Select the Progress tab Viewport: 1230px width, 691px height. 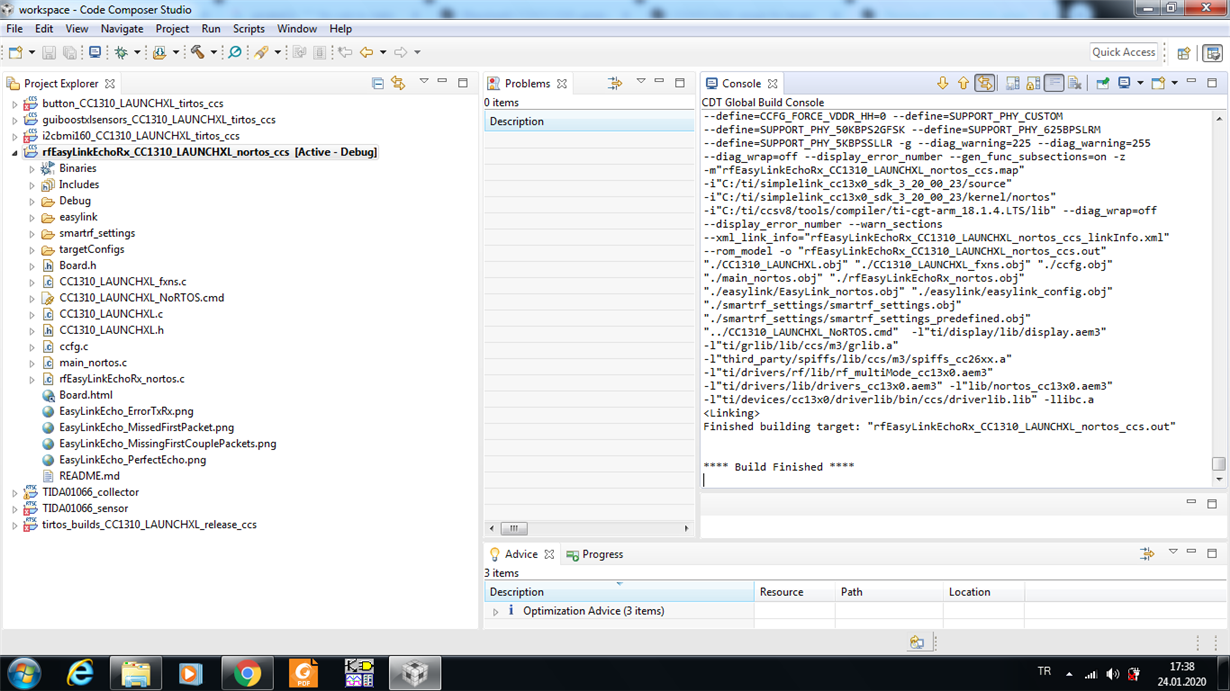[595, 554]
